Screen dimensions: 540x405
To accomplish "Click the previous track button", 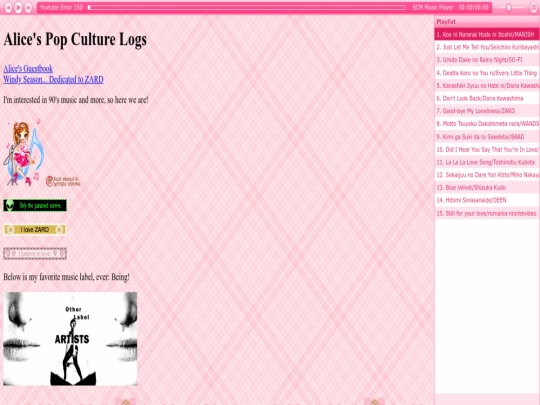I will 8,7.
